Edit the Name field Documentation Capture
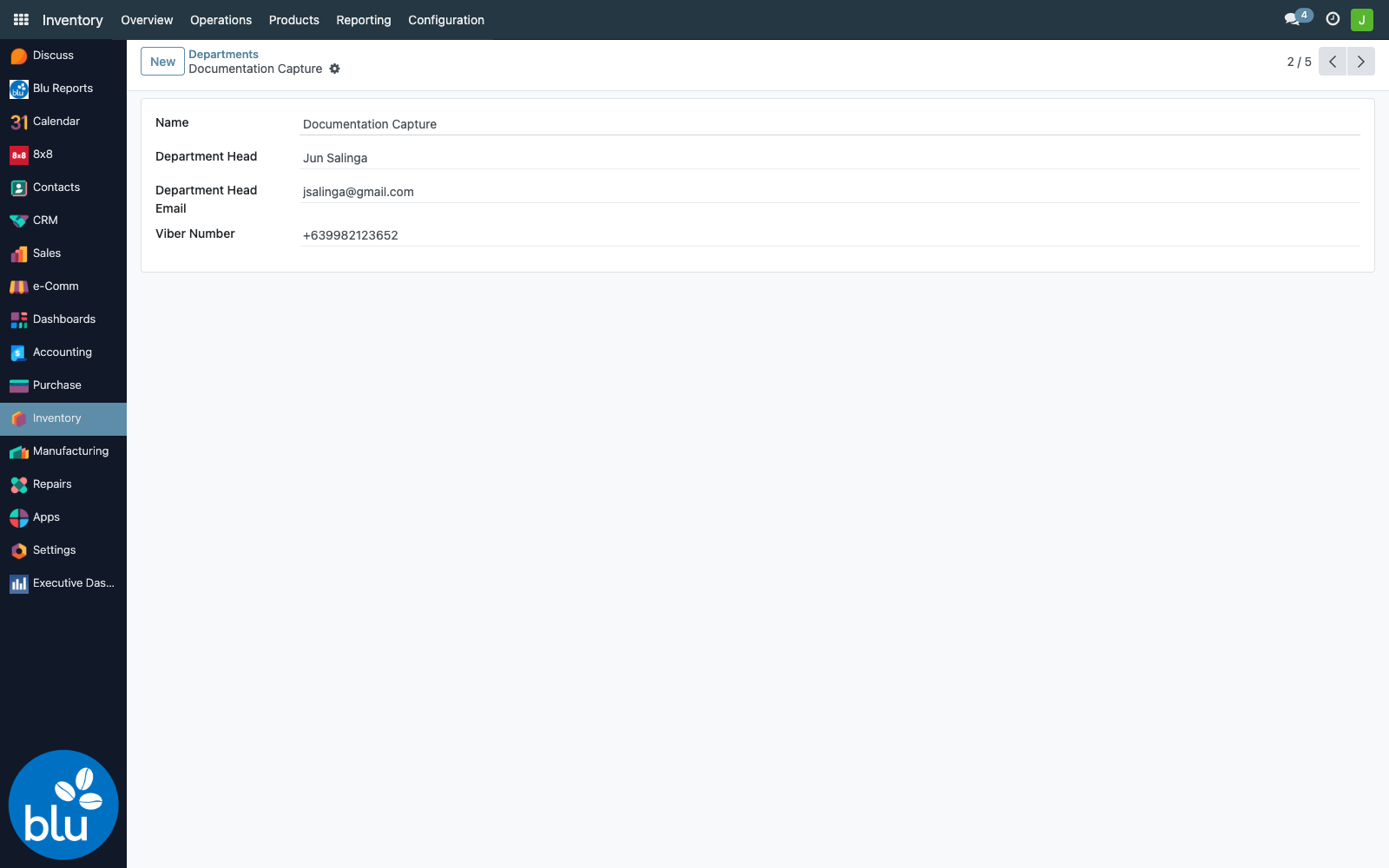Screen dimensions: 1389x868 tap(830, 124)
